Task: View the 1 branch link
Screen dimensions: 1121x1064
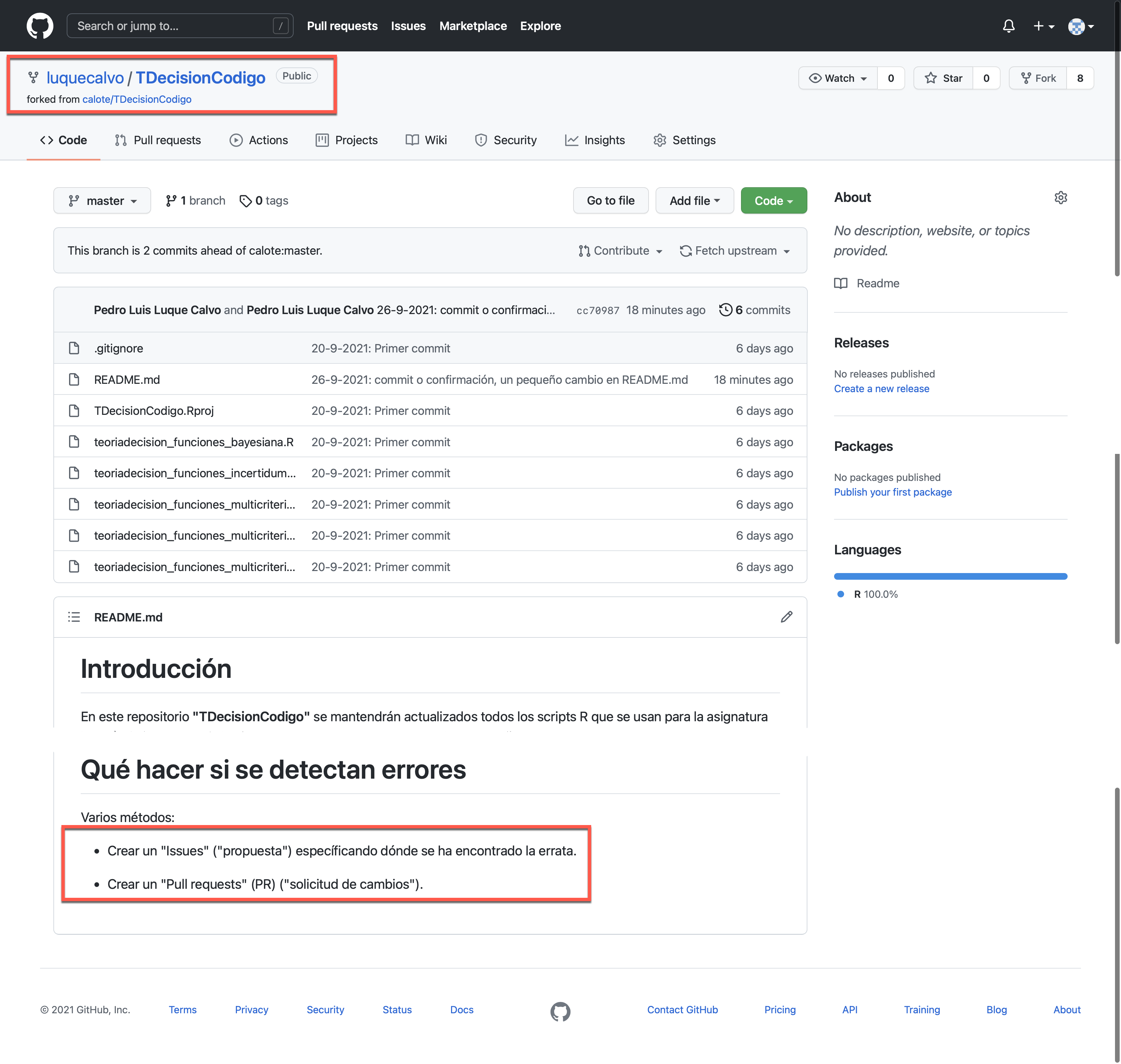Action: (x=195, y=201)
